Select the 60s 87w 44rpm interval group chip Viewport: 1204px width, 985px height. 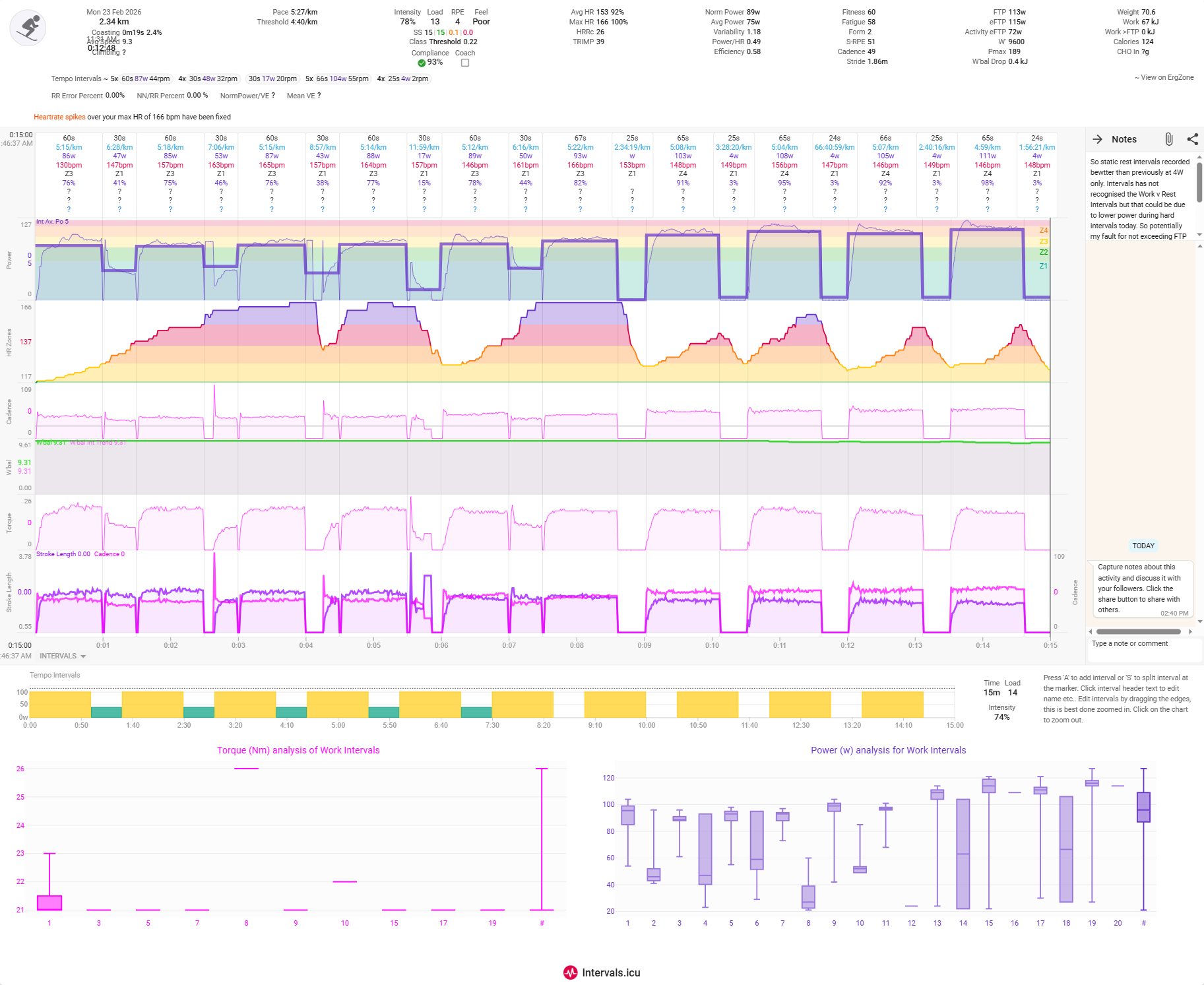[x=145, y=79]
